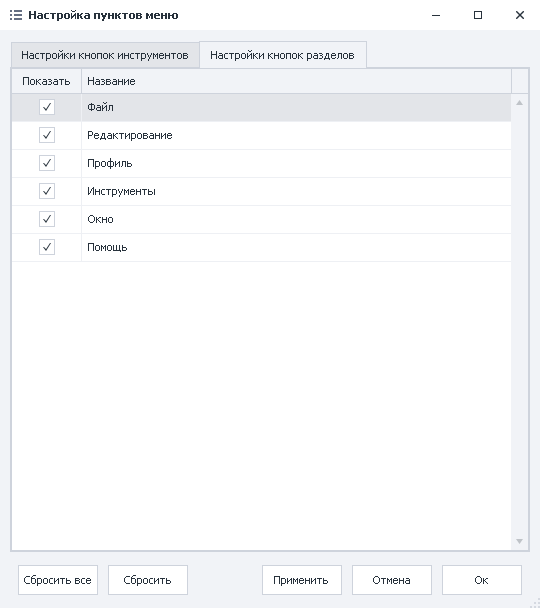Apply changes with Применить button
The image size is (540, 608).
tap(302, 580)
